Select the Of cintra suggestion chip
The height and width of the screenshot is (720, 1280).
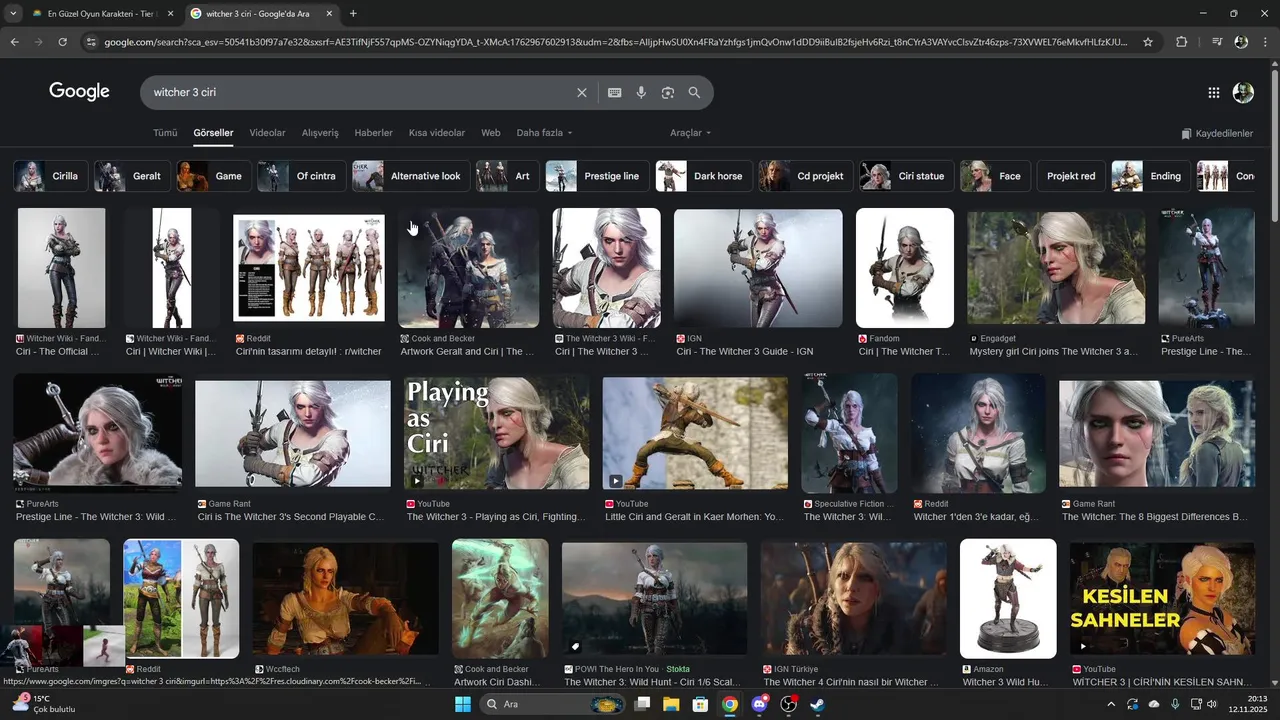[301, 176]
